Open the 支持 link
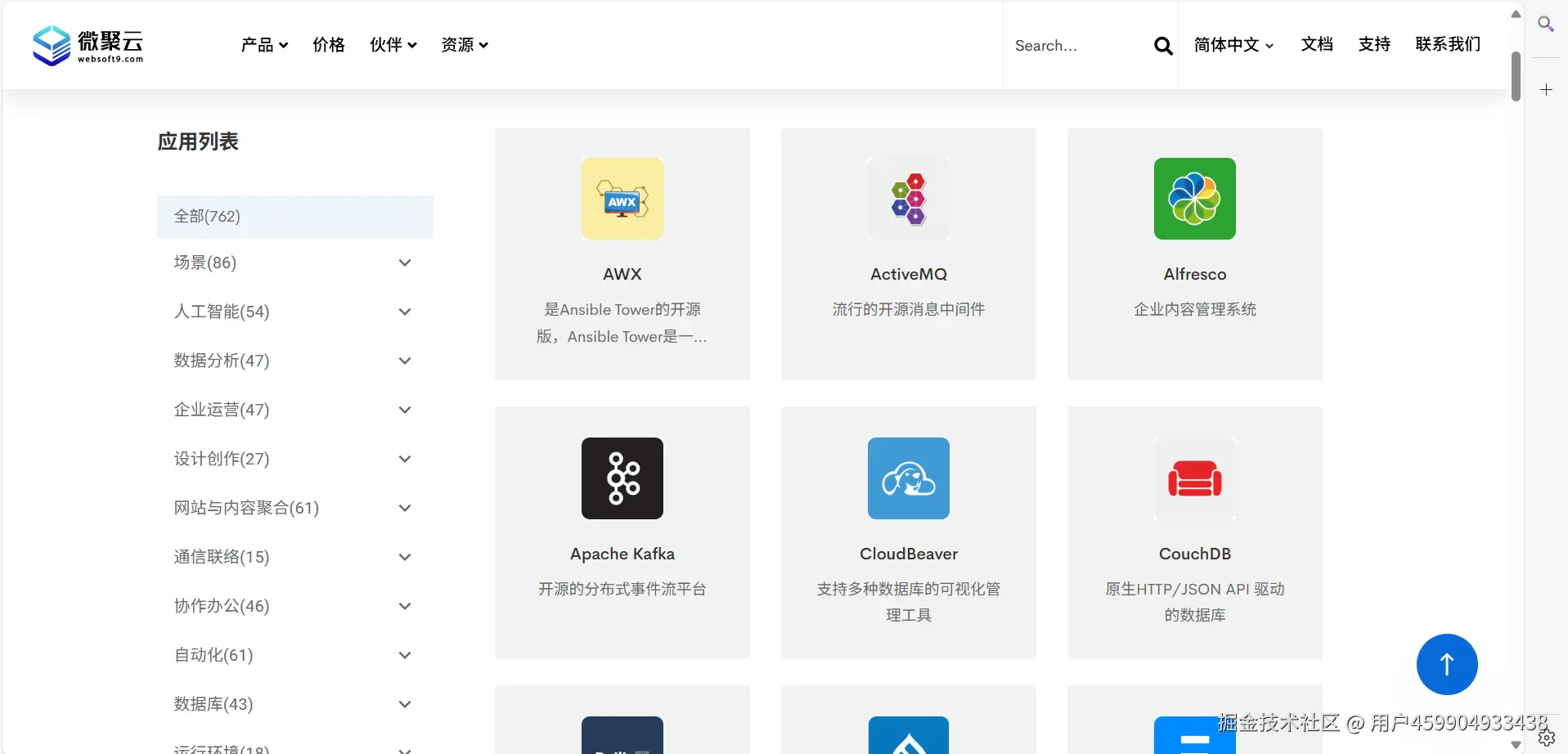Viewport: 1568px width, 754px height. click(1374, 44)
